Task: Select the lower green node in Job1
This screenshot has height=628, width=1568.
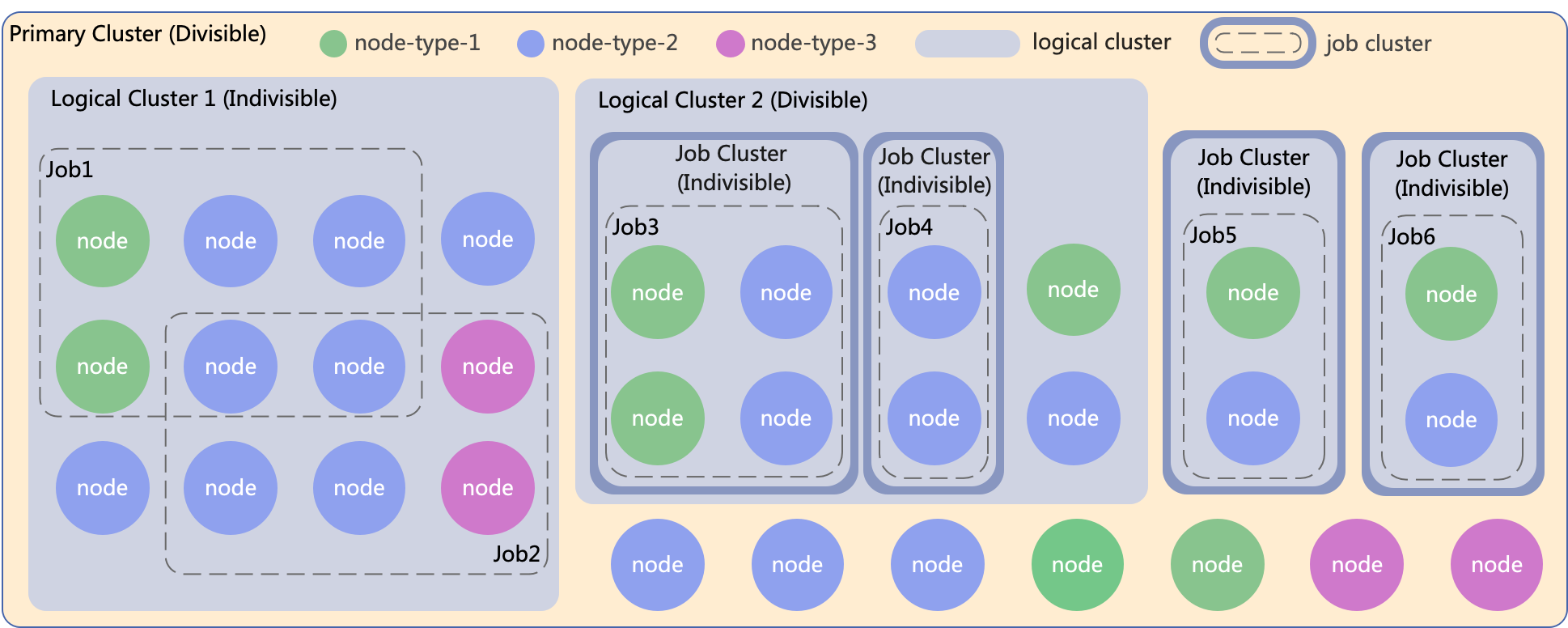Action: point(103,367)
